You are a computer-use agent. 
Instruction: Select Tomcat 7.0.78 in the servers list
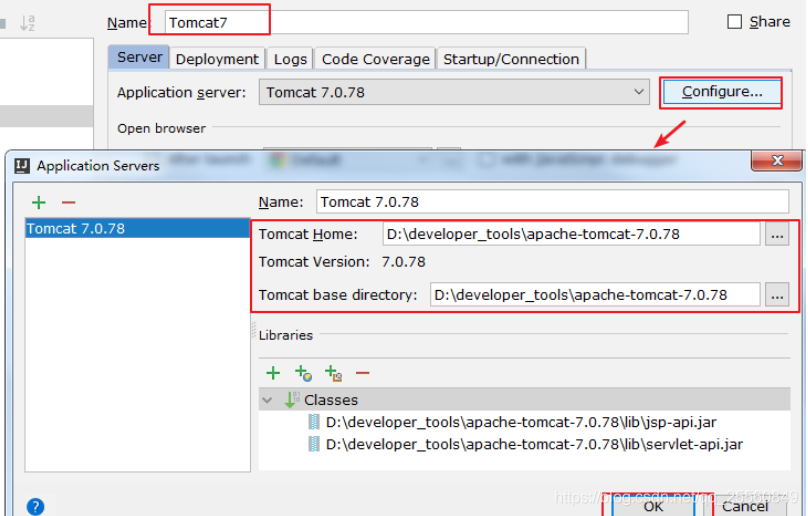(x=138, y=228)
